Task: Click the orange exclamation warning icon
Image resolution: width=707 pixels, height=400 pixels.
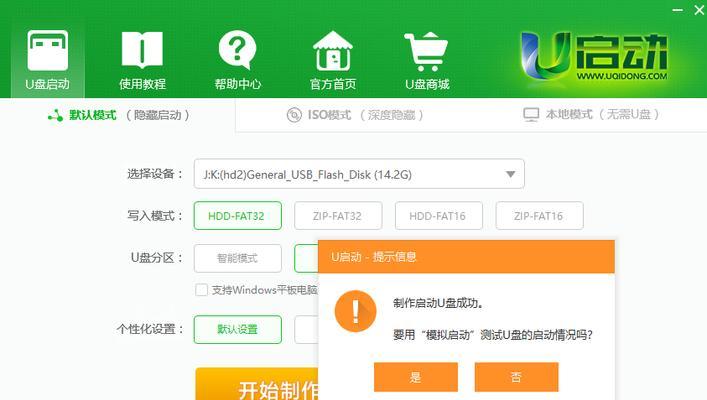Action: click(x=355, y=311)
